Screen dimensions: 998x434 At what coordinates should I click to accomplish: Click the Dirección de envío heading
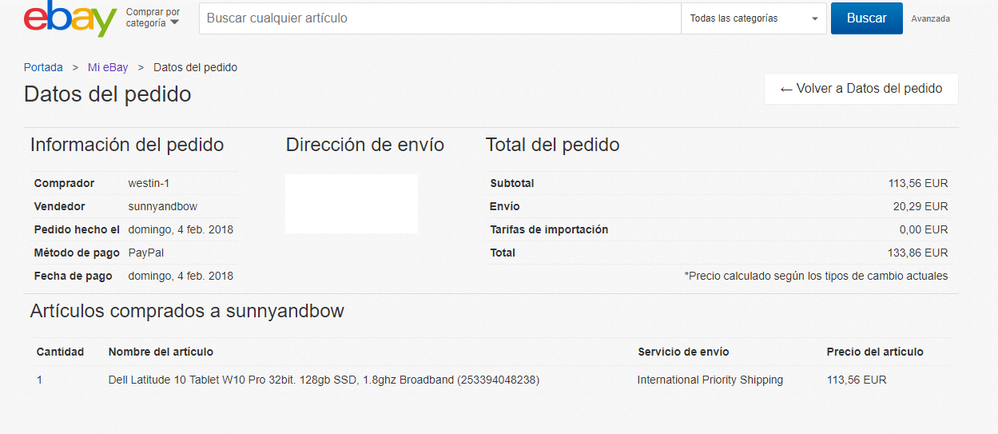(x=365, y=145)
